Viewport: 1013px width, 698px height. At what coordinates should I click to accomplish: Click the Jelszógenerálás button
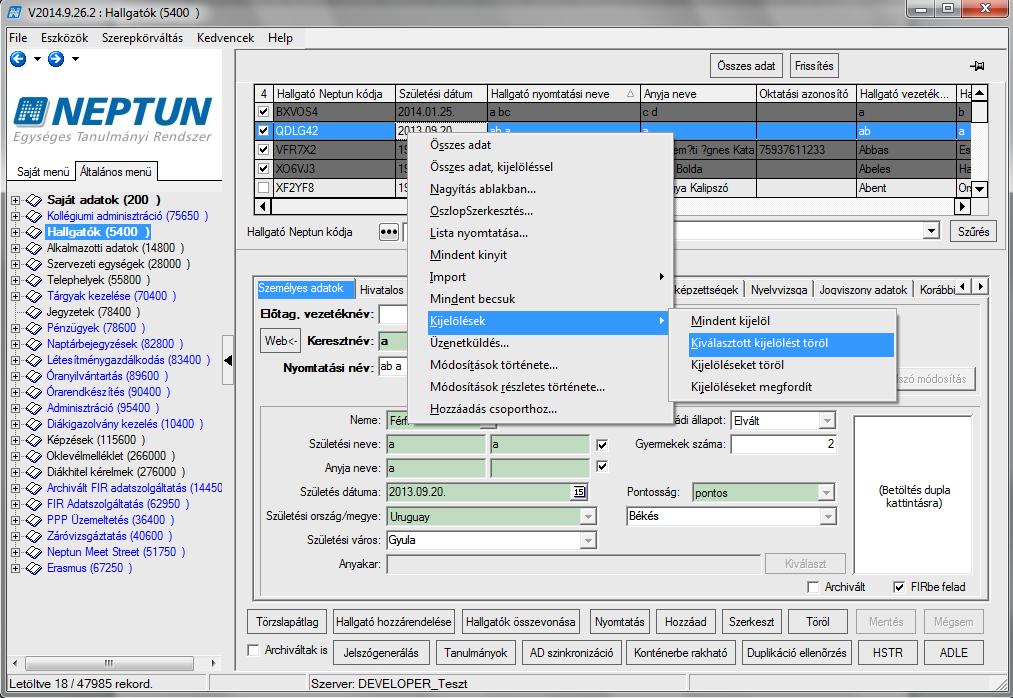click(381, 653)
